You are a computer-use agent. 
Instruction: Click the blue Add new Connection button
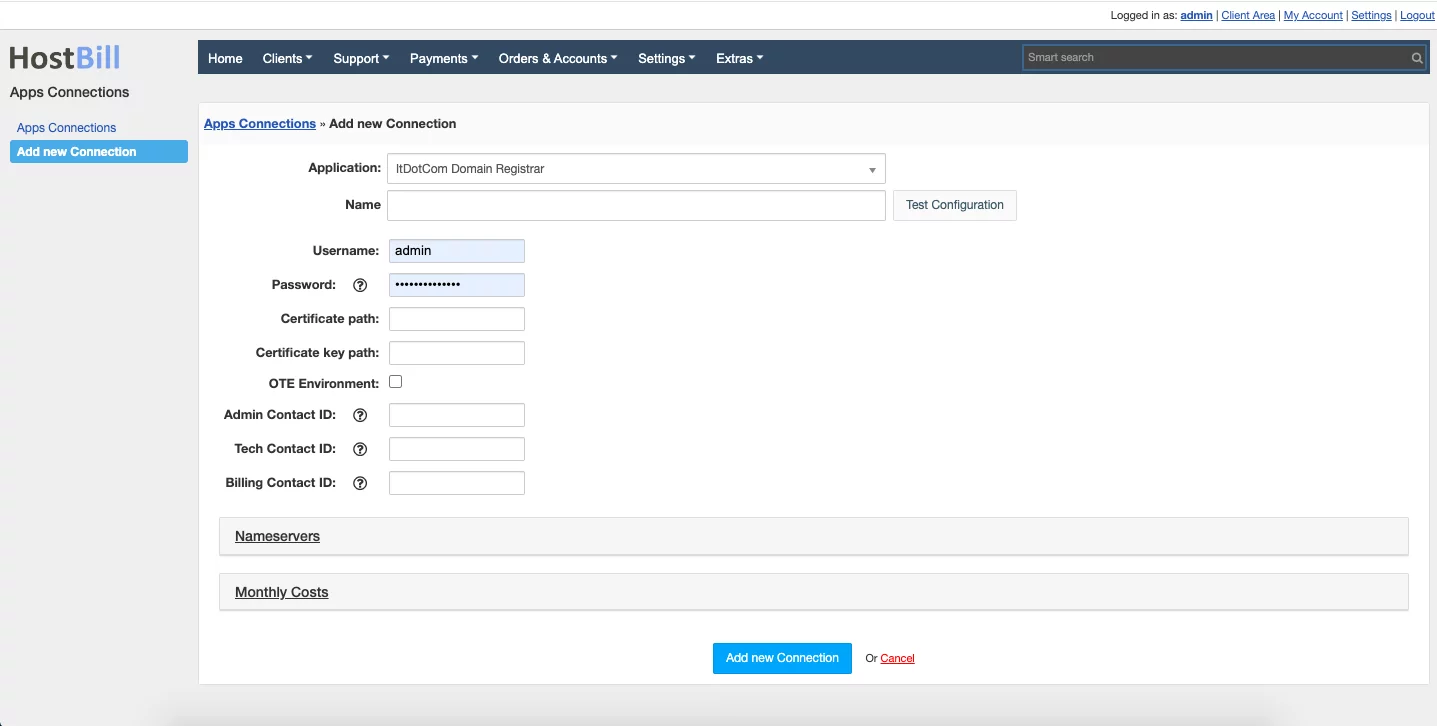pos(782,658)
